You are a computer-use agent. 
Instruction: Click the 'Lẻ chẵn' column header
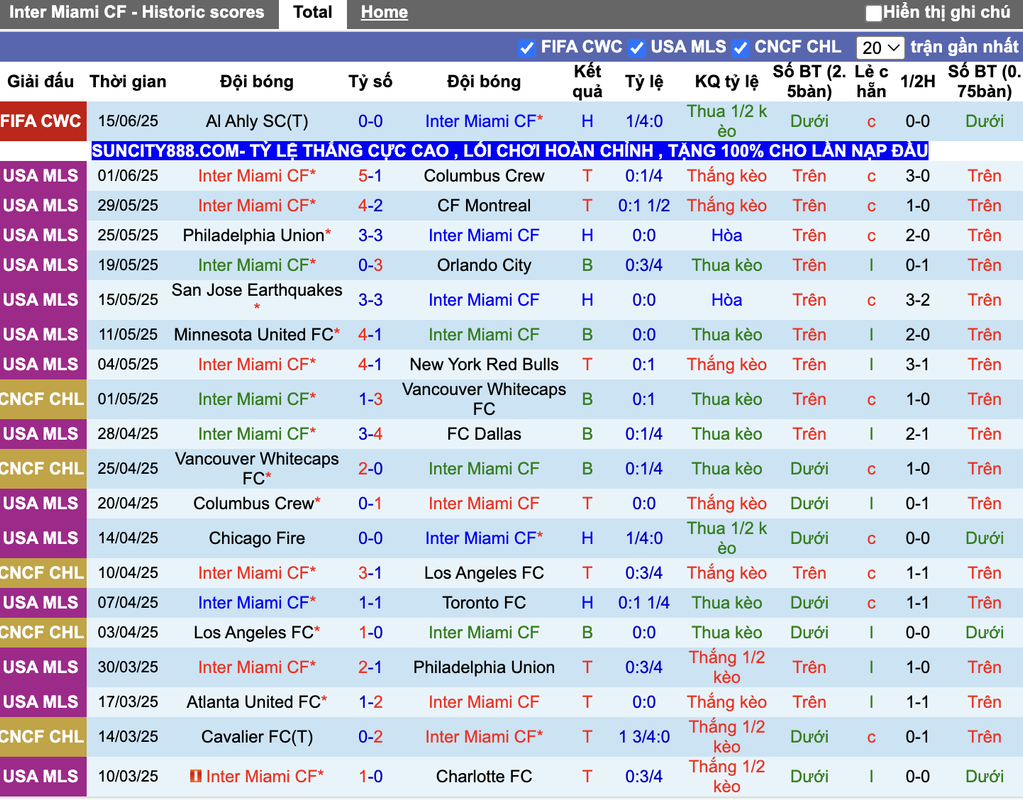(x=871, y=82)
